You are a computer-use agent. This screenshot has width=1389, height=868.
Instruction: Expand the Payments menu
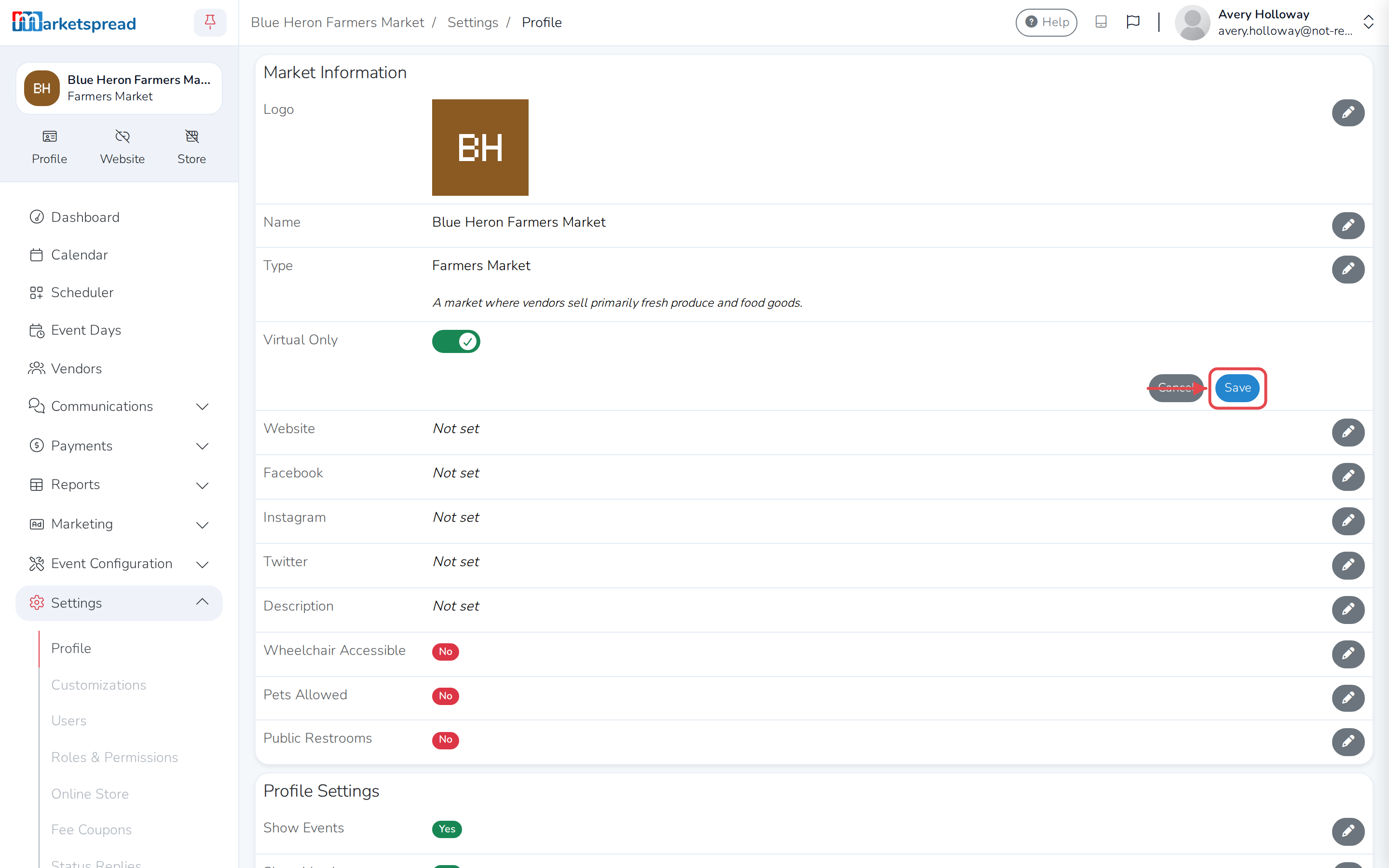[119, 446]
